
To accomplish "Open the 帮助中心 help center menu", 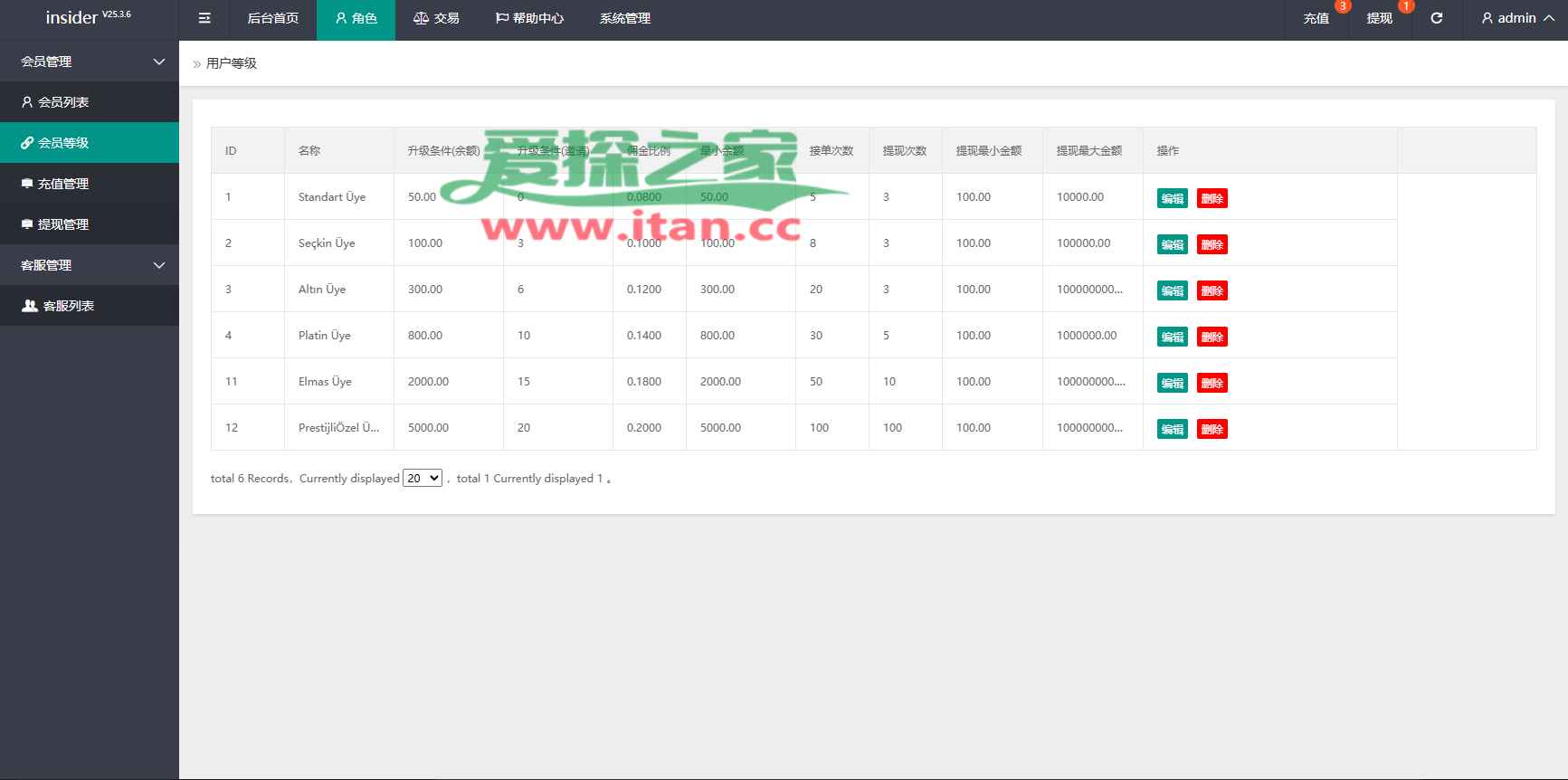I will (x=529, y=18).
